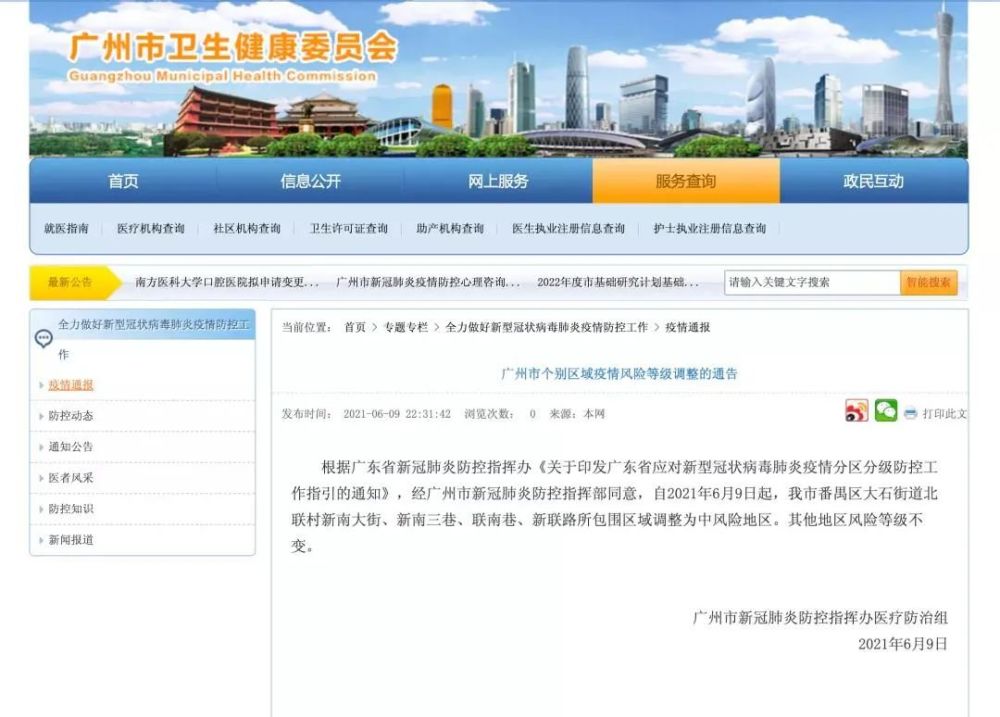Share article via WeChat icon

pyautogui.click(x=885, y=410)
